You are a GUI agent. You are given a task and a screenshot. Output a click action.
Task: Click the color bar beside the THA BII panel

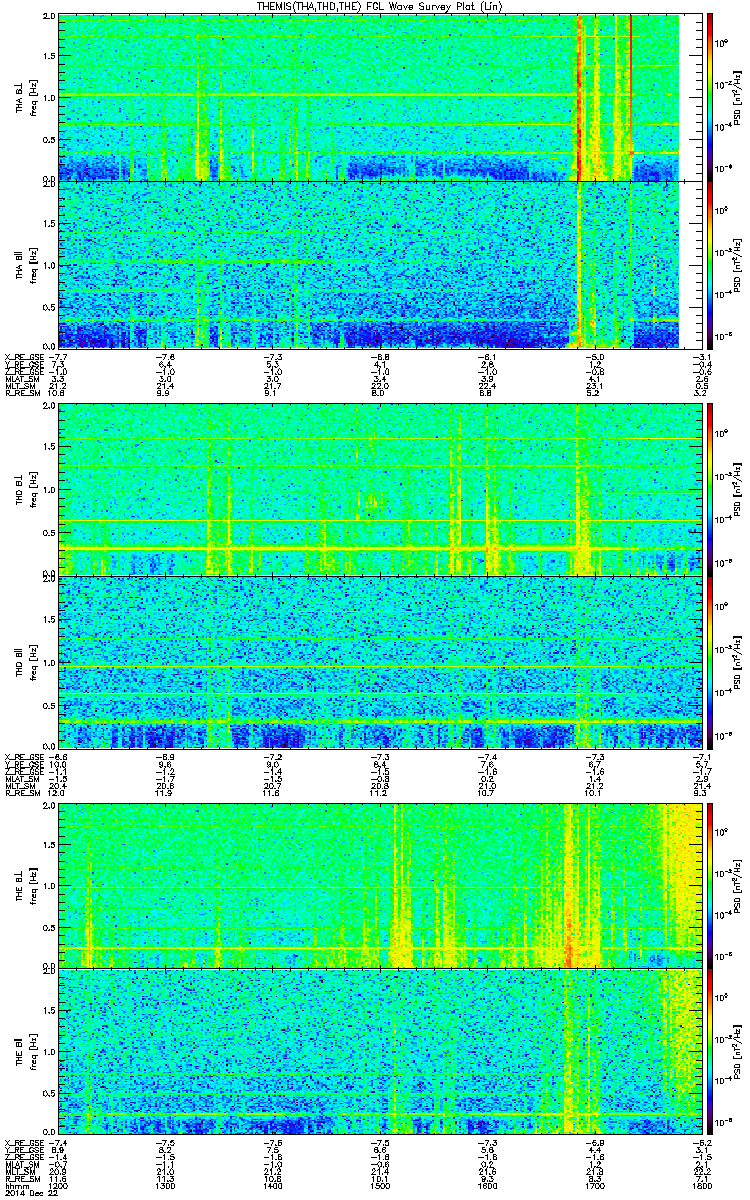tap(710, 264)
